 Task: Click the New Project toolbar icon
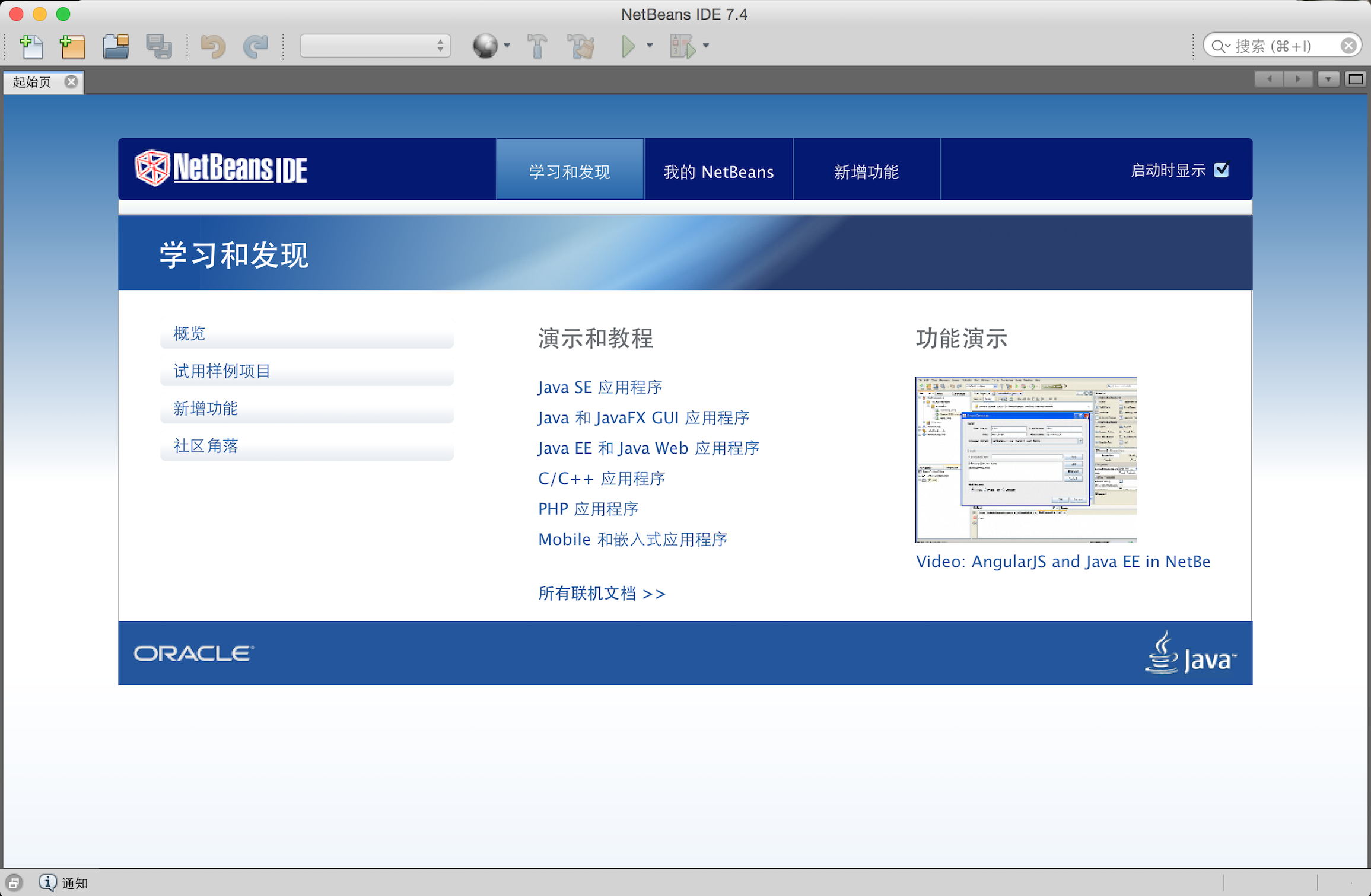73,46
